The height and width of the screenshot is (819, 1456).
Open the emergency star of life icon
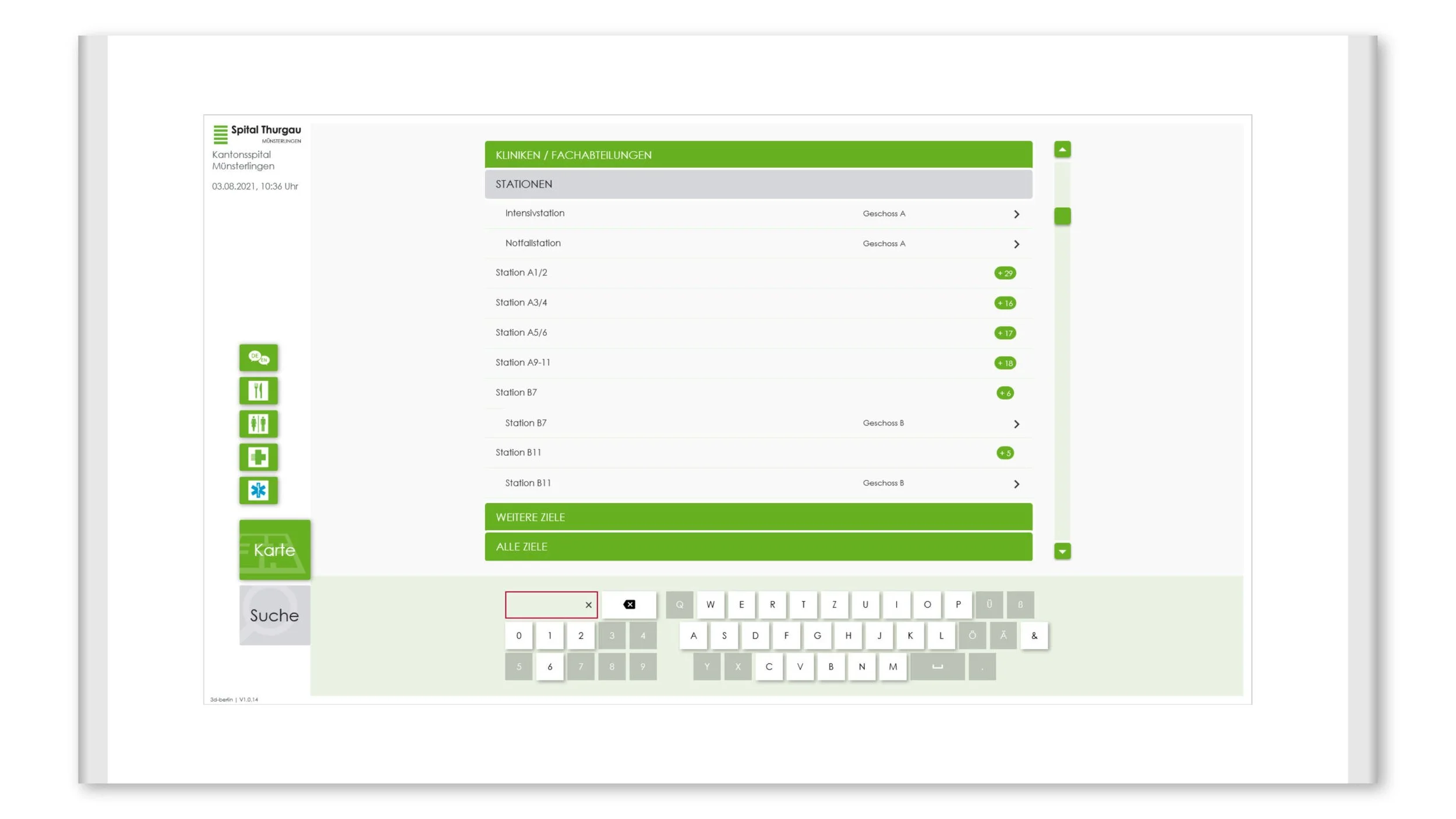point(258,490)
